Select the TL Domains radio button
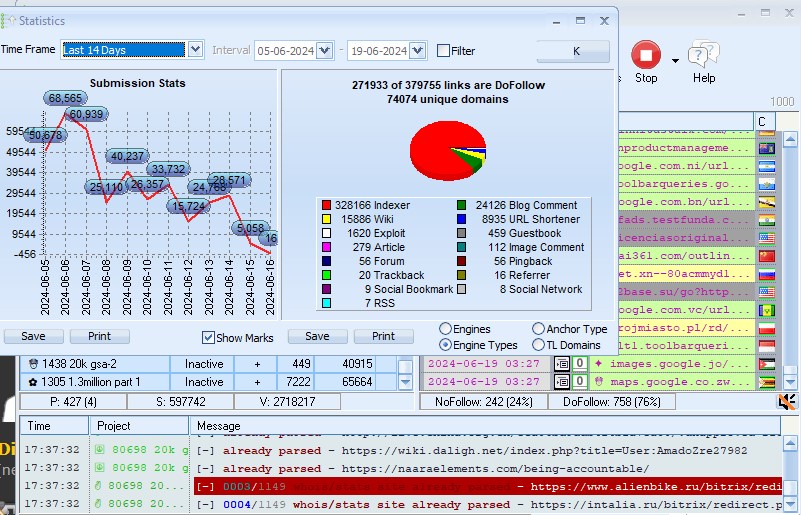 (538, 345)
